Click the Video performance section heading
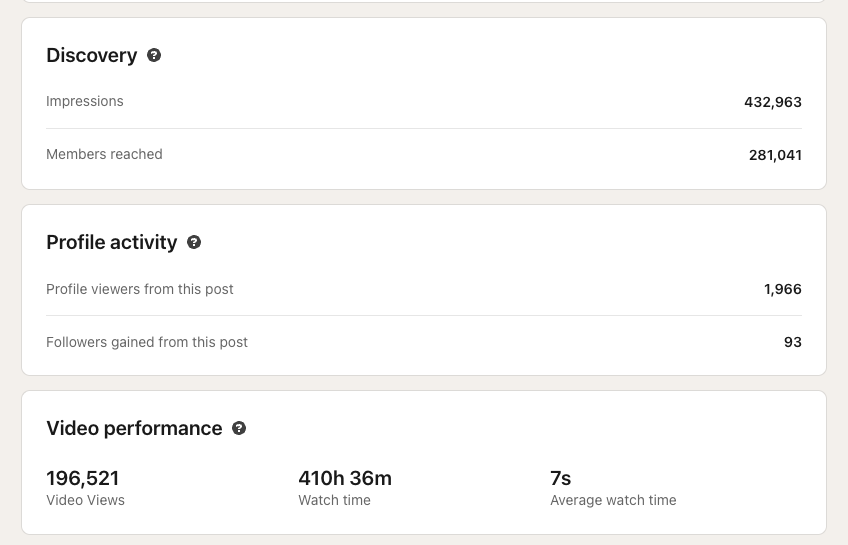848x545 pixels. click(x=134, y=428)
